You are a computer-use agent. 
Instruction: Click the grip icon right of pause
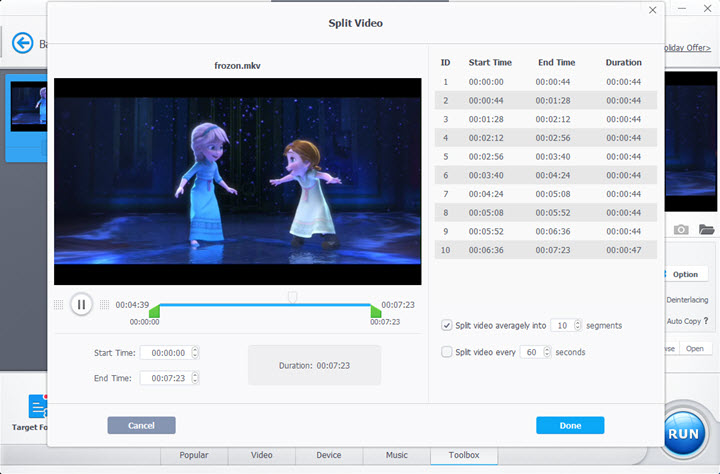pos(105,305)
